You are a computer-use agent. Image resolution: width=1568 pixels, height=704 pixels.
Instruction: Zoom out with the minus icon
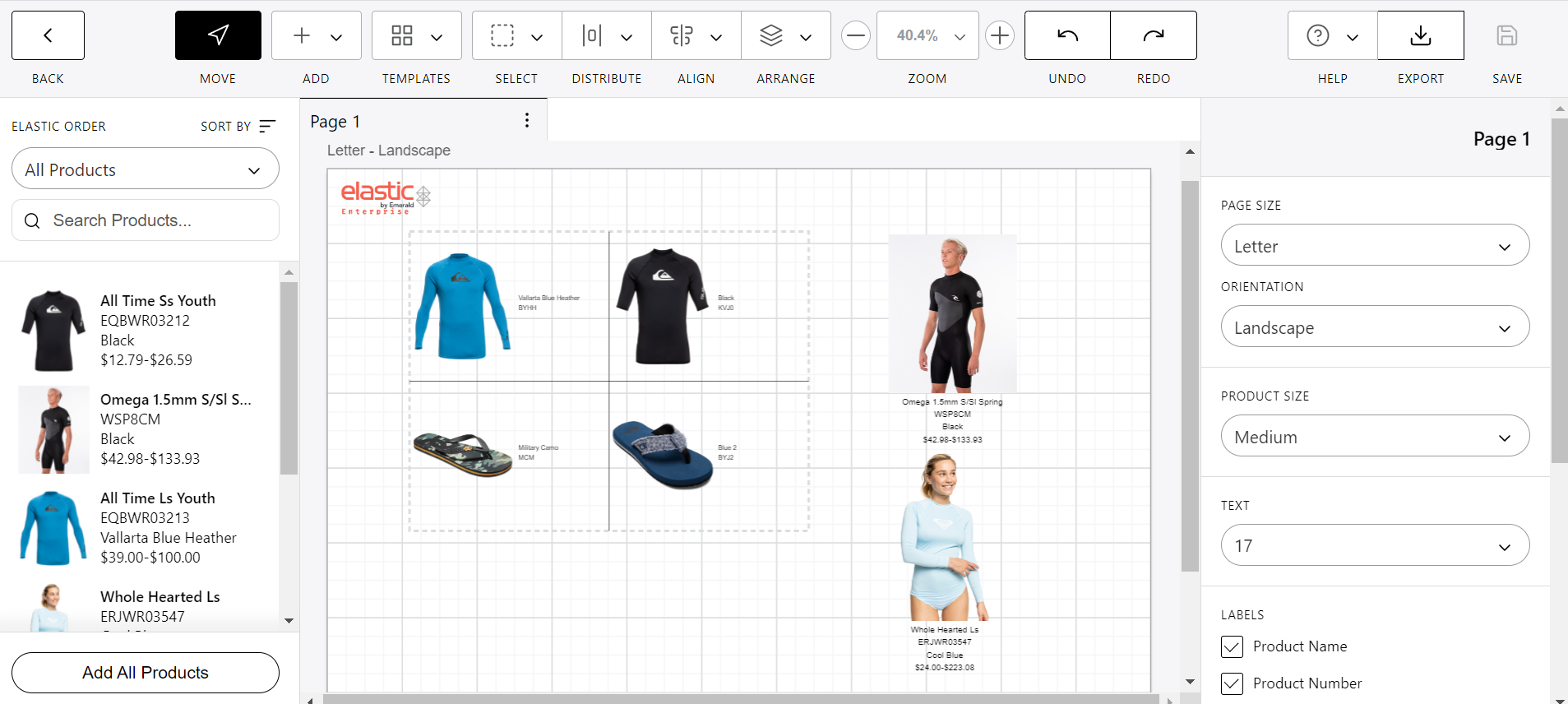point(856,35)
